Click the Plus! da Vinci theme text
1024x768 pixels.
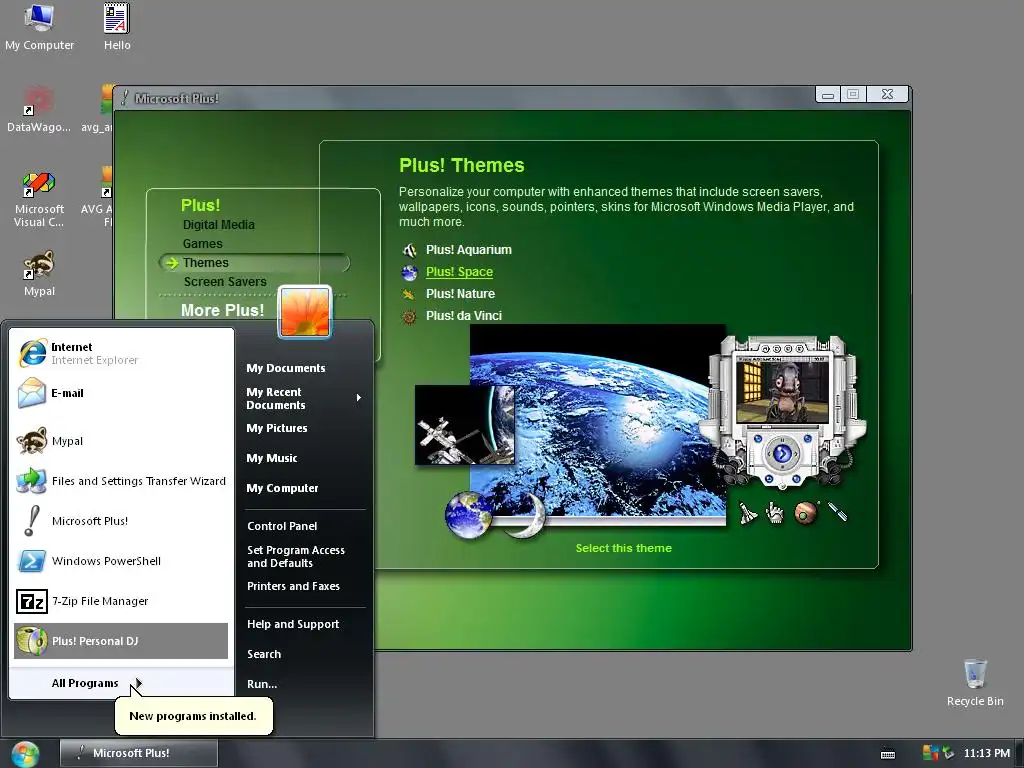coord(464,316)
